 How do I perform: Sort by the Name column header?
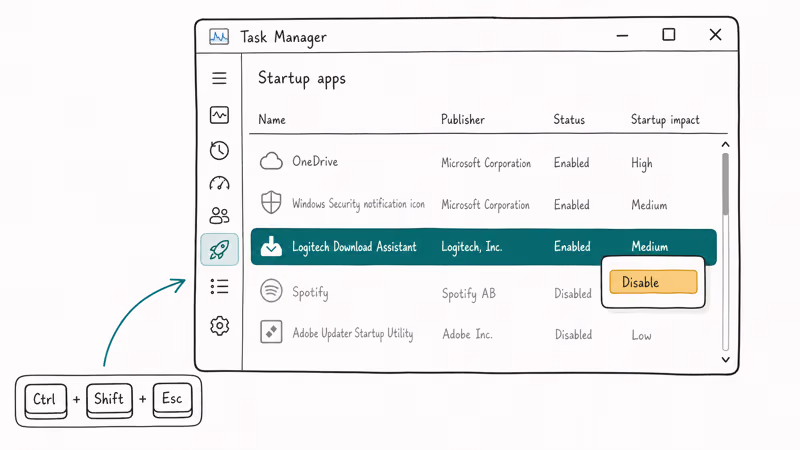click(x=272, y=119)
